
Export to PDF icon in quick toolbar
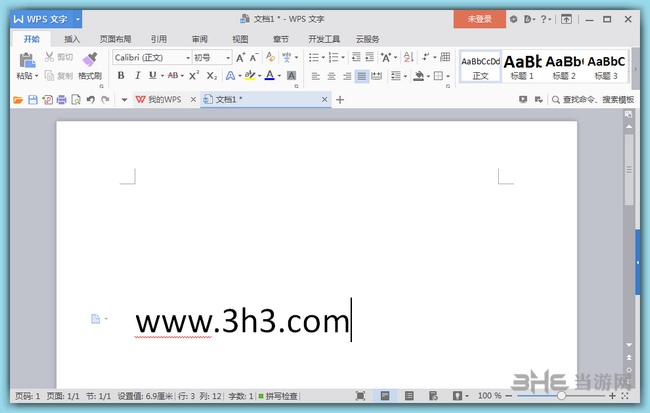(x=47, y=100)
